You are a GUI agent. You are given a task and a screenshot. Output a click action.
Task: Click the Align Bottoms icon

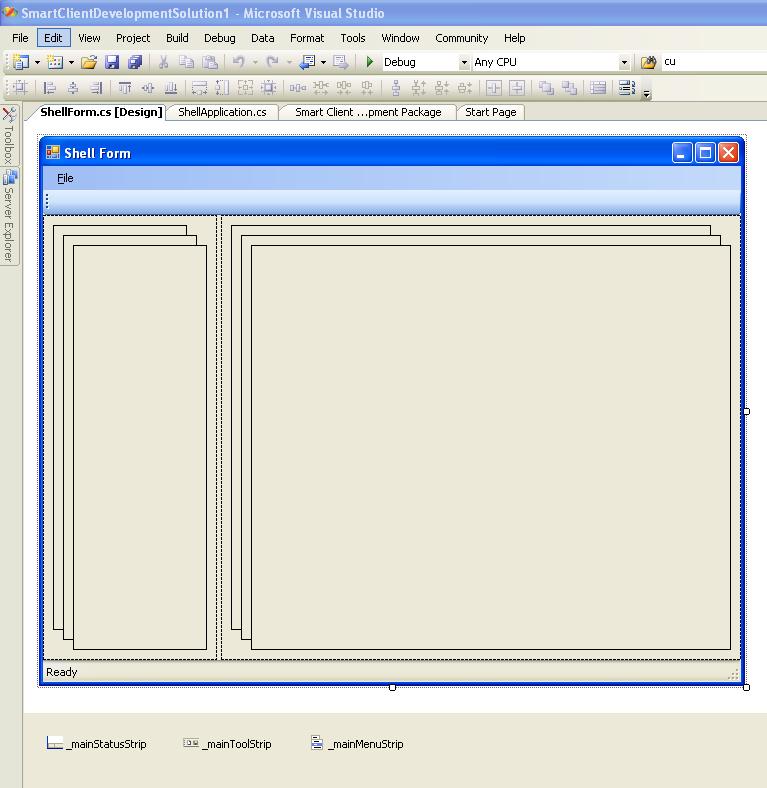(x=171, y=88)
